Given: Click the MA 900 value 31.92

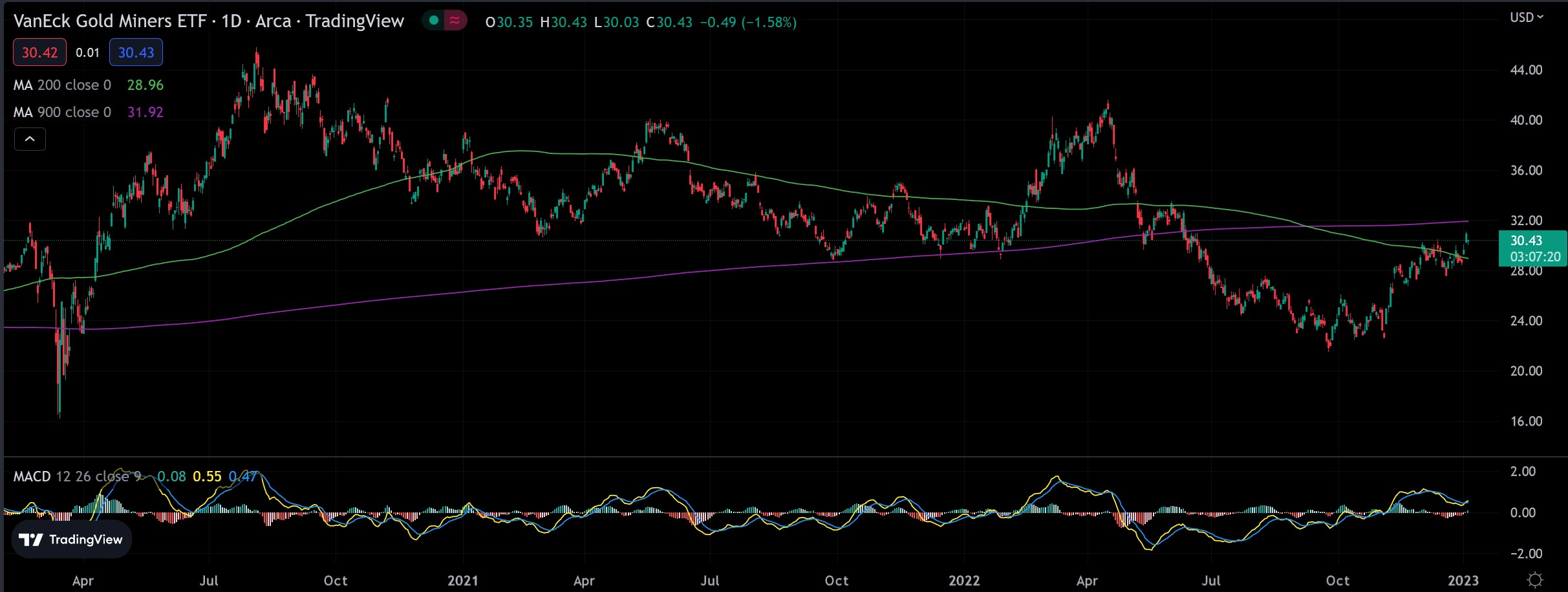Looking at the screenshot, I should [x=145, y=112].
